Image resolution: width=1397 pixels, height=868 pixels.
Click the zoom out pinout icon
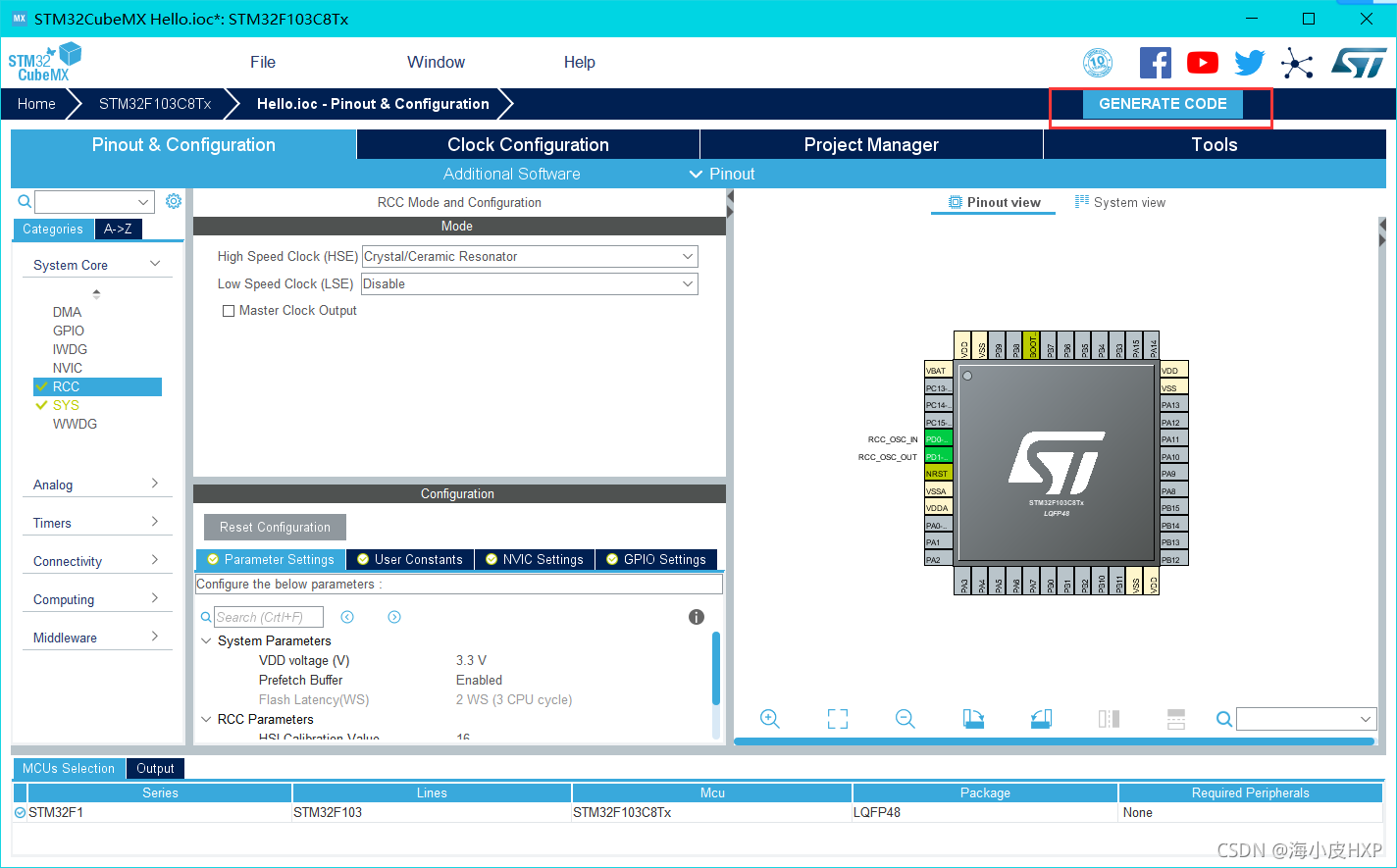tap(905, 719)
